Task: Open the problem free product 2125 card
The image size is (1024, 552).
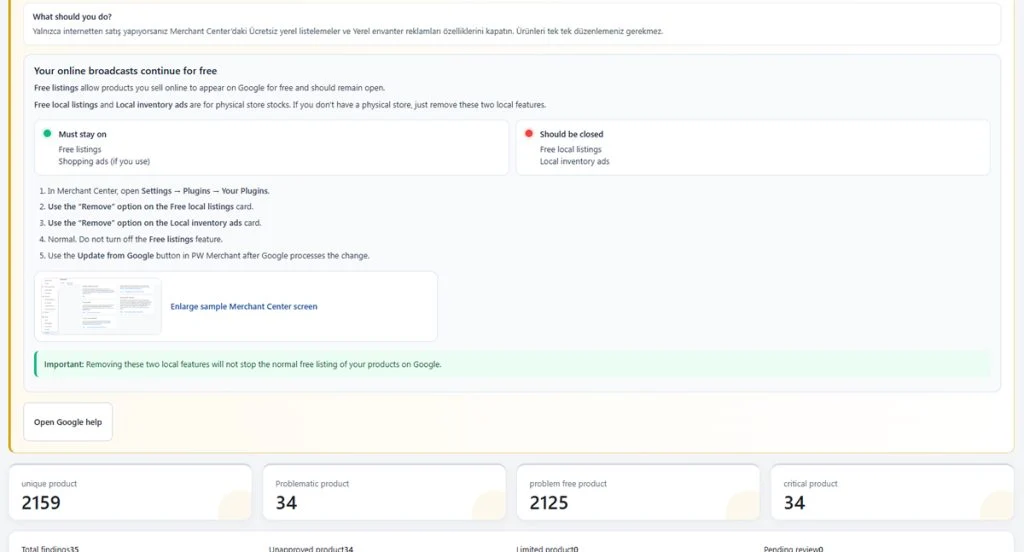Action: (x=638, y=493)
